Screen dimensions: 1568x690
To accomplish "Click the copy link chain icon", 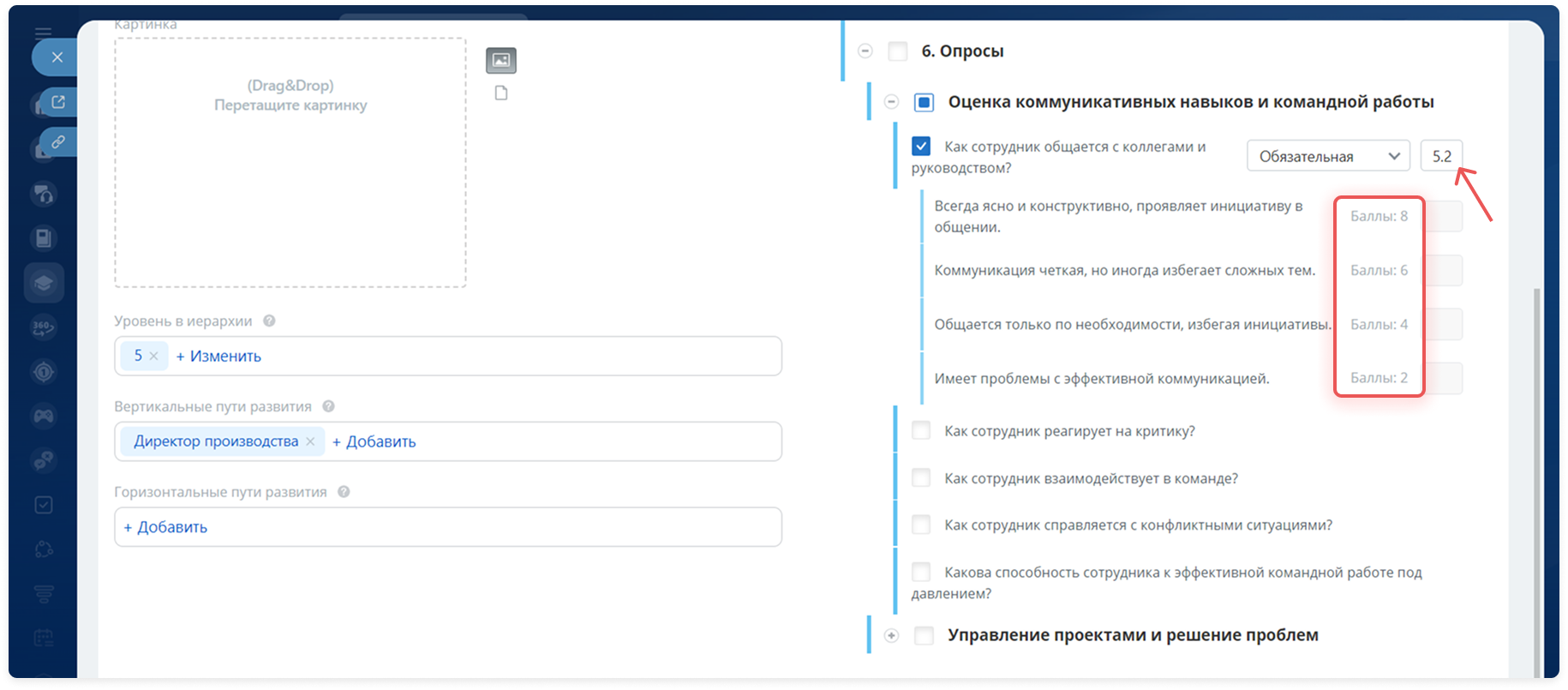I will [x=58, y=141].
